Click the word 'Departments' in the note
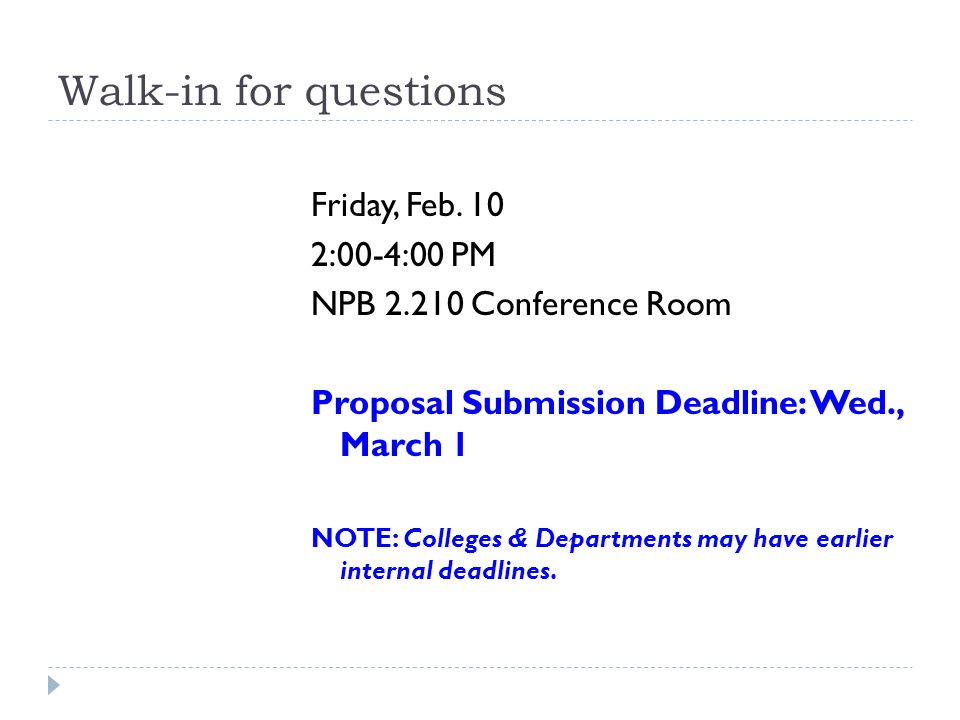This screenshot has height=720, width=960. [x=613, y=539]
